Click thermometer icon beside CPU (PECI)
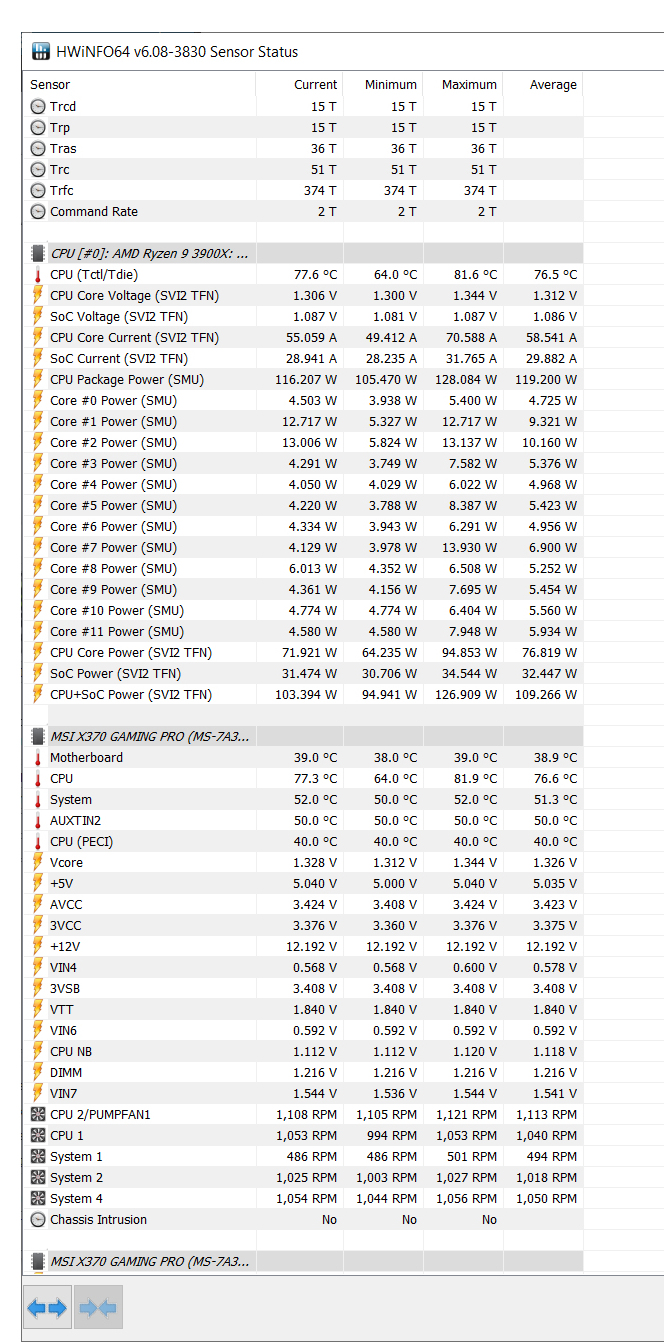This screenshot has height=1344, width=664. 38,841
